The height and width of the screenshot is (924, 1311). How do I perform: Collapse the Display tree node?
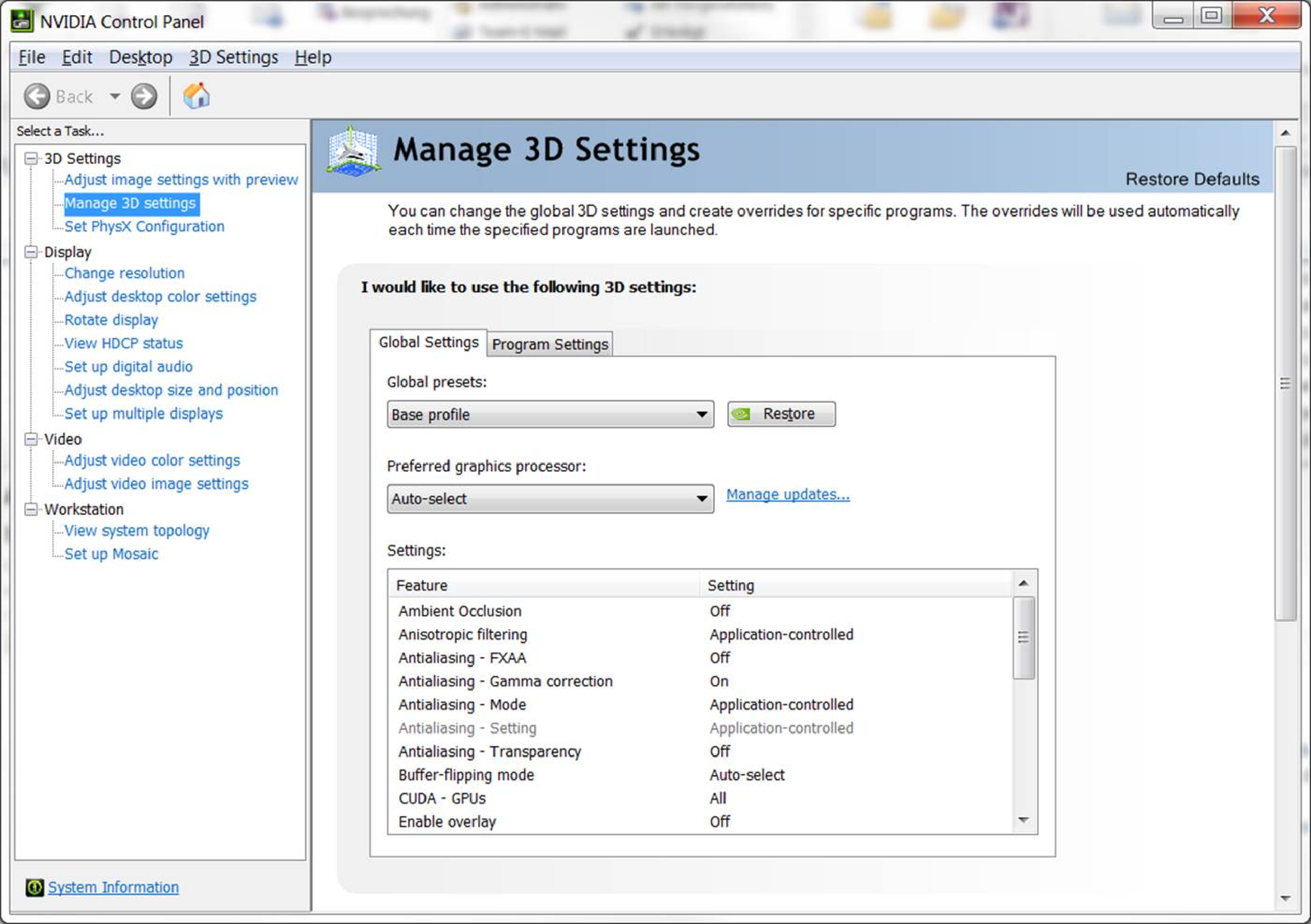coord(31,252)
